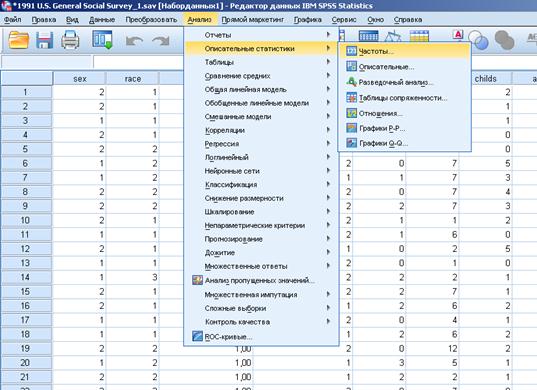Expand the Смешанные модели submenu
This screenshot has width=537, height=390.
261,116
